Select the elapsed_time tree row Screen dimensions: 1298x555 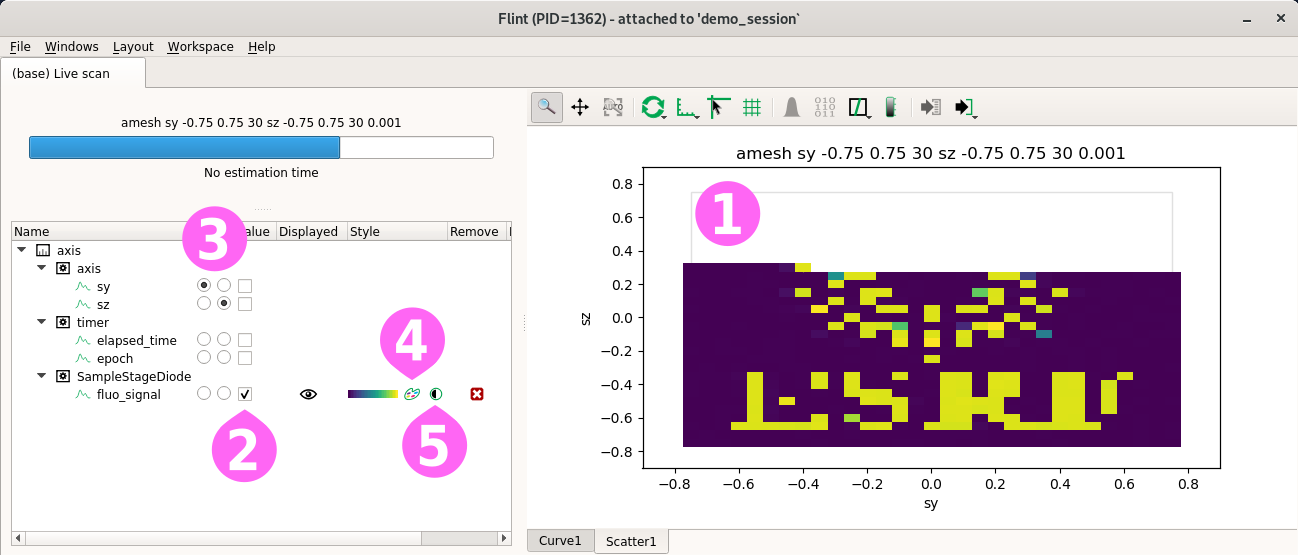tap(261, 340)
